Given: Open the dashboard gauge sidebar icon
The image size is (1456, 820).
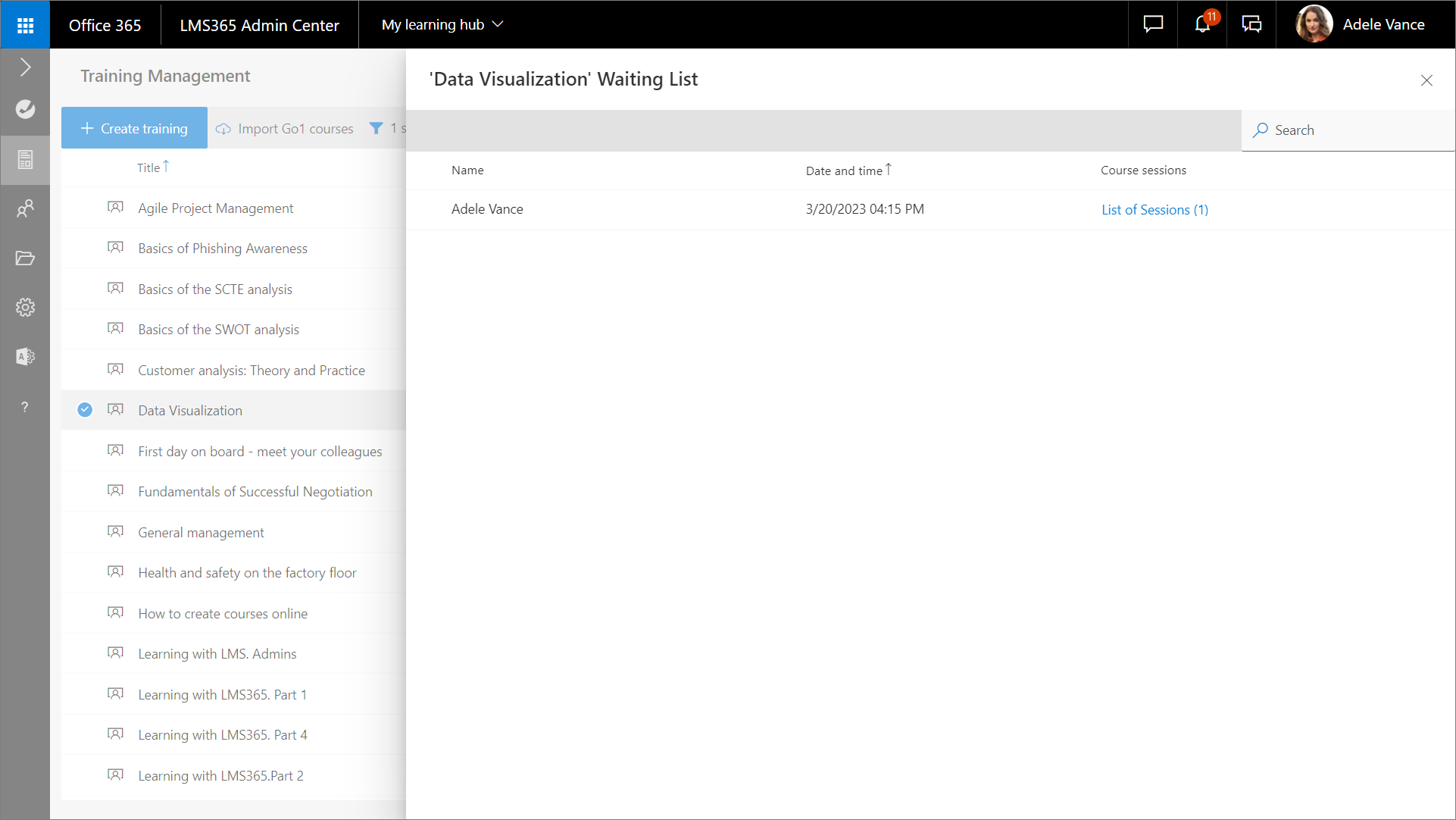Looking at the screenshot, I should click(25, 109).
